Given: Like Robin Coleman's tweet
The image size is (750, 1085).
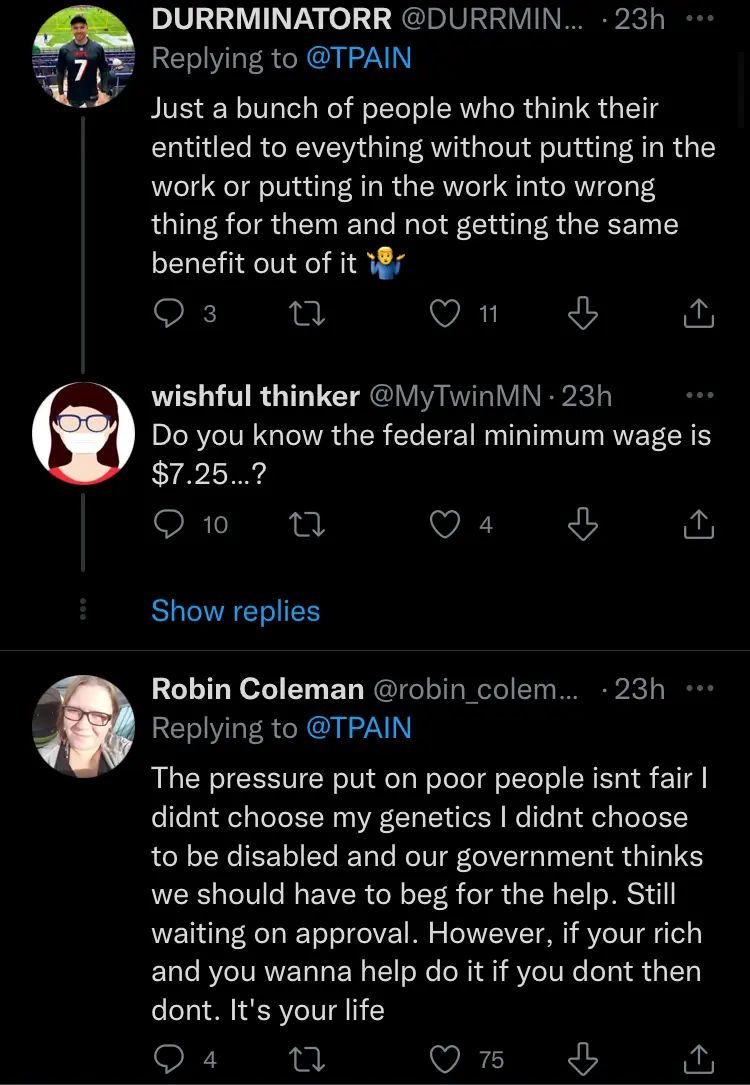Looking at the screenshot, I should click(x=443, y=1059).
